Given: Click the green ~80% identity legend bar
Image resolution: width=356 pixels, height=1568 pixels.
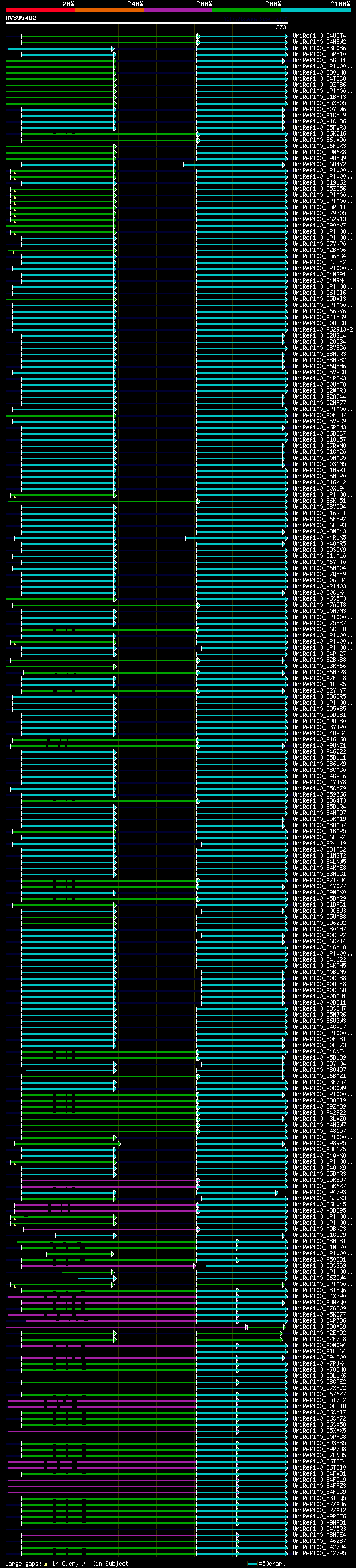Looking at the screenshot, I should (x=247, y=10).
